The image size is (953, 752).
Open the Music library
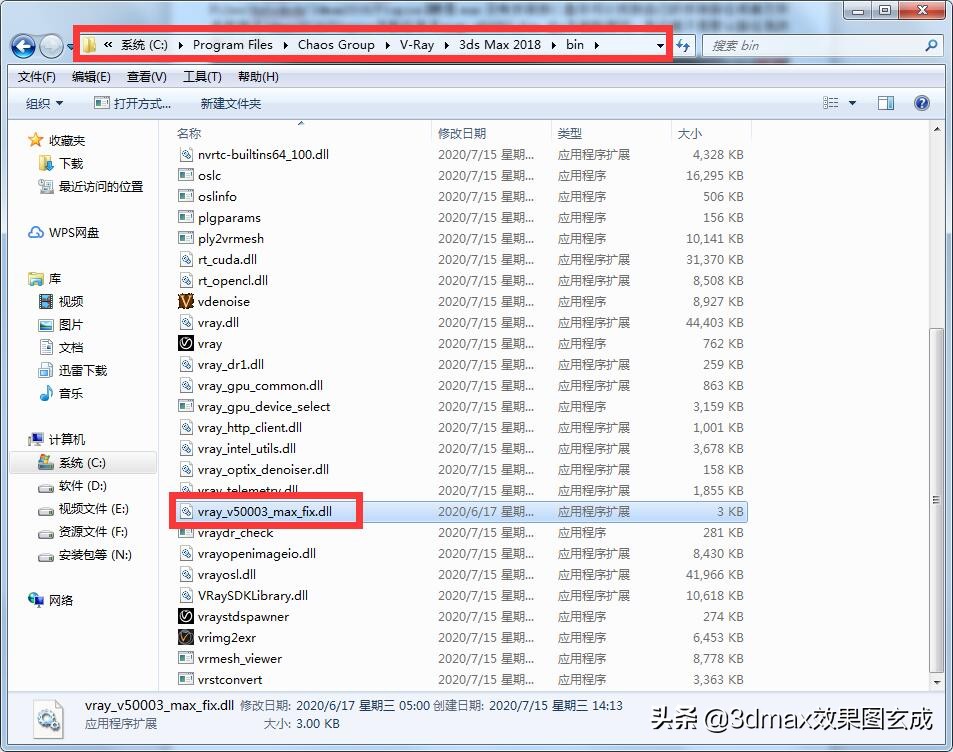61,393
